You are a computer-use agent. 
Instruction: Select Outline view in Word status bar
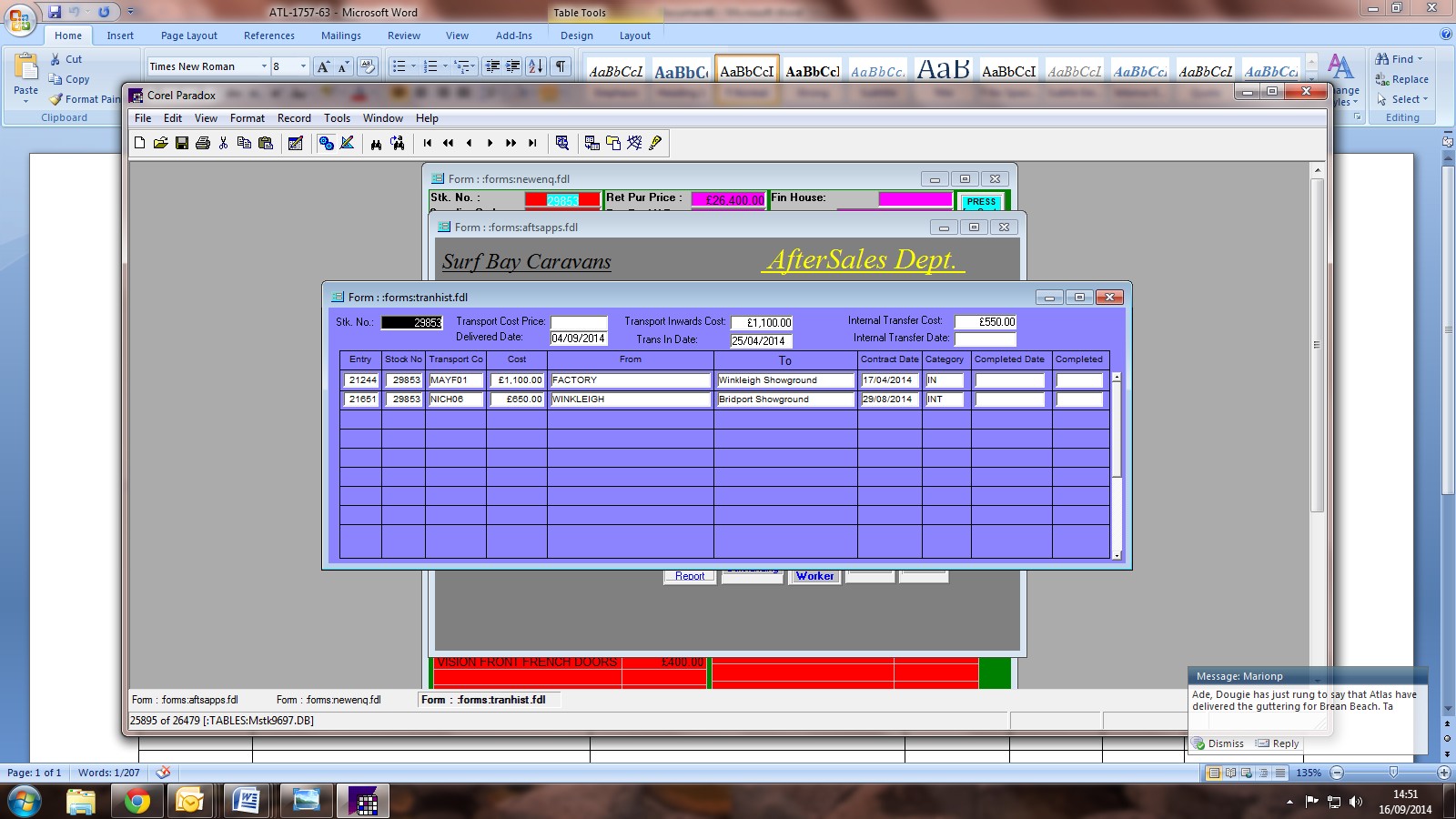tap(1263, 773)
